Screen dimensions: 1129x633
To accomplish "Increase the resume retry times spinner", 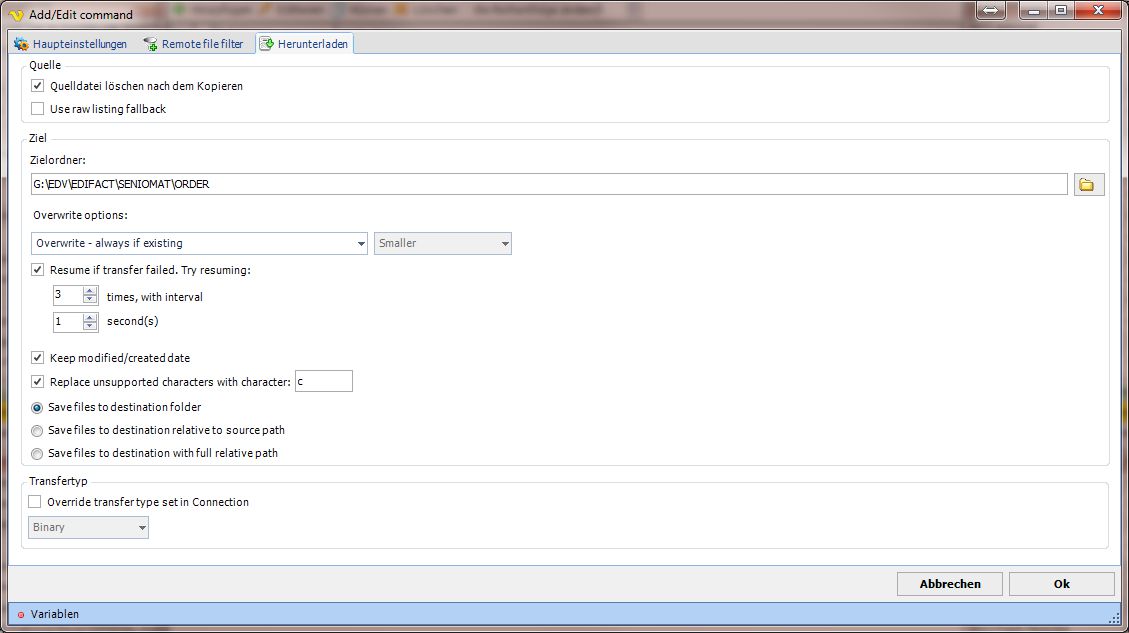I will click(x=90, y=290).
